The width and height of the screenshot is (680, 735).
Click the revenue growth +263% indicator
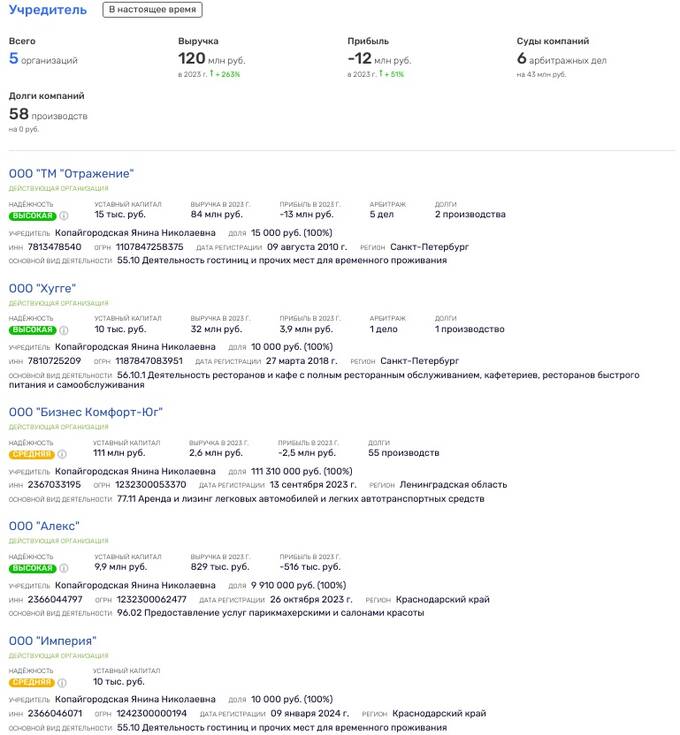point(226,75)
